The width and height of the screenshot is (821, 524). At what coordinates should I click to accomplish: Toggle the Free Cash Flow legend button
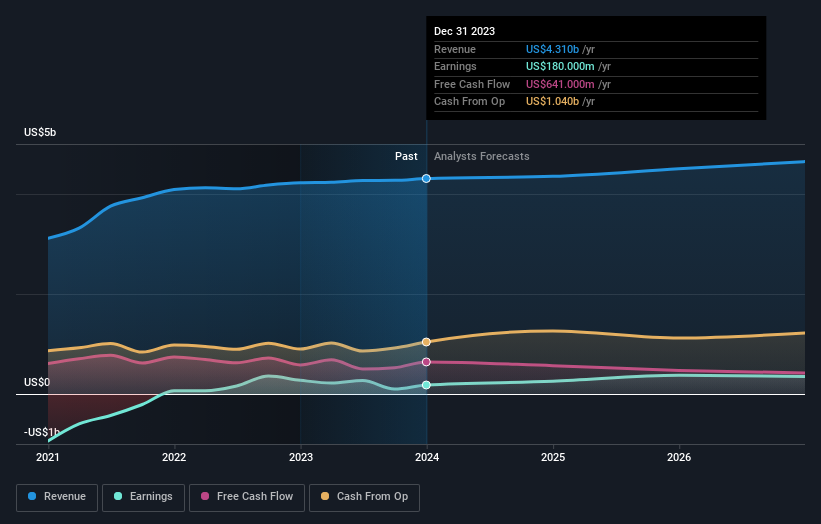(x=247, y=497)
